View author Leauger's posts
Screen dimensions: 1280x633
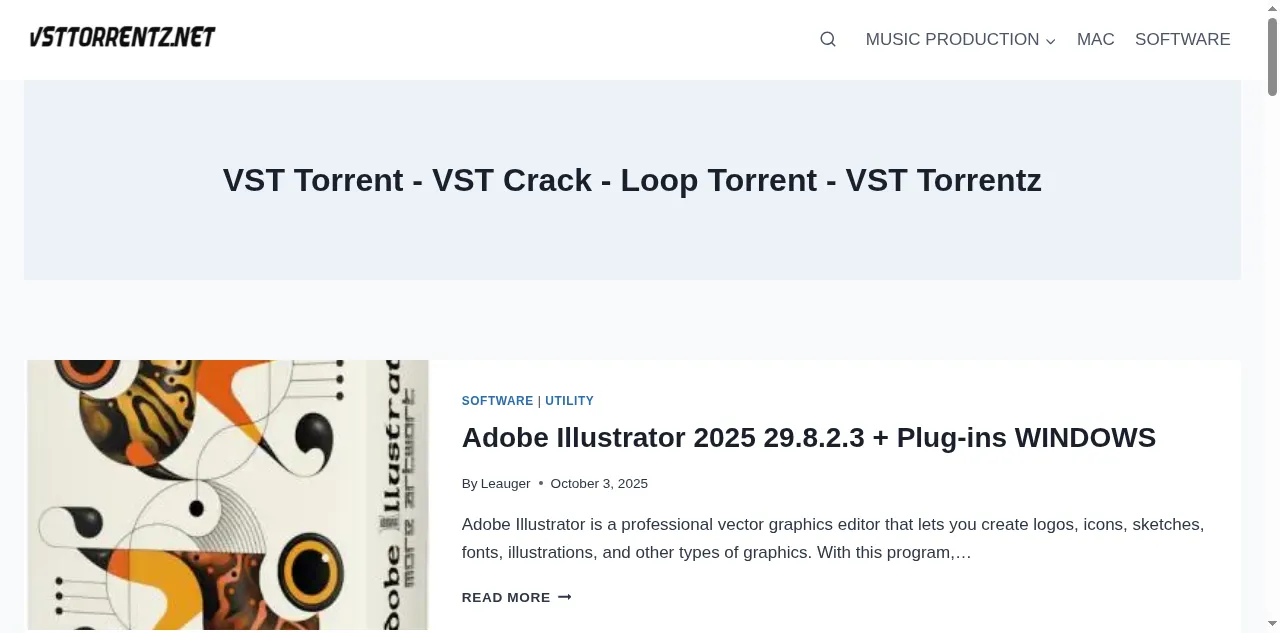(505, 484)
